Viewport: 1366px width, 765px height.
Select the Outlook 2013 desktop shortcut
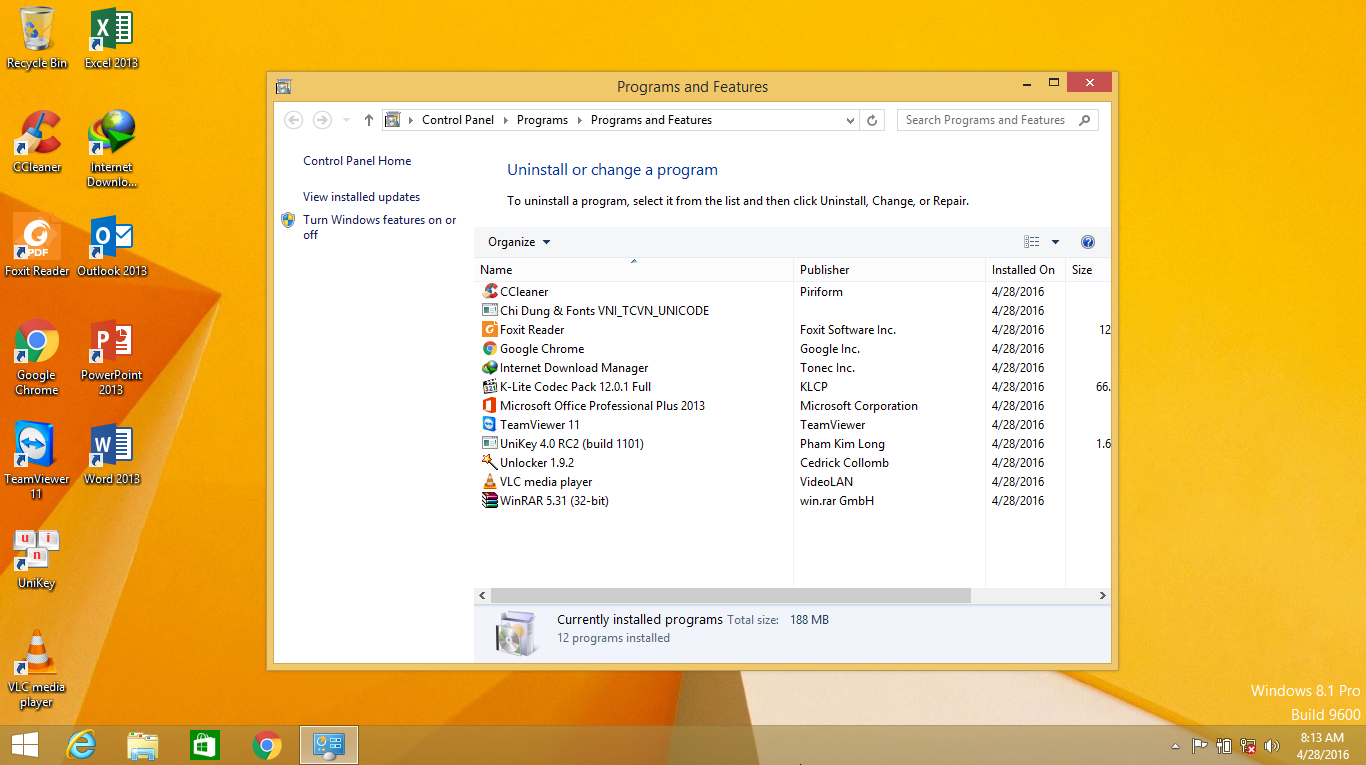111,246
